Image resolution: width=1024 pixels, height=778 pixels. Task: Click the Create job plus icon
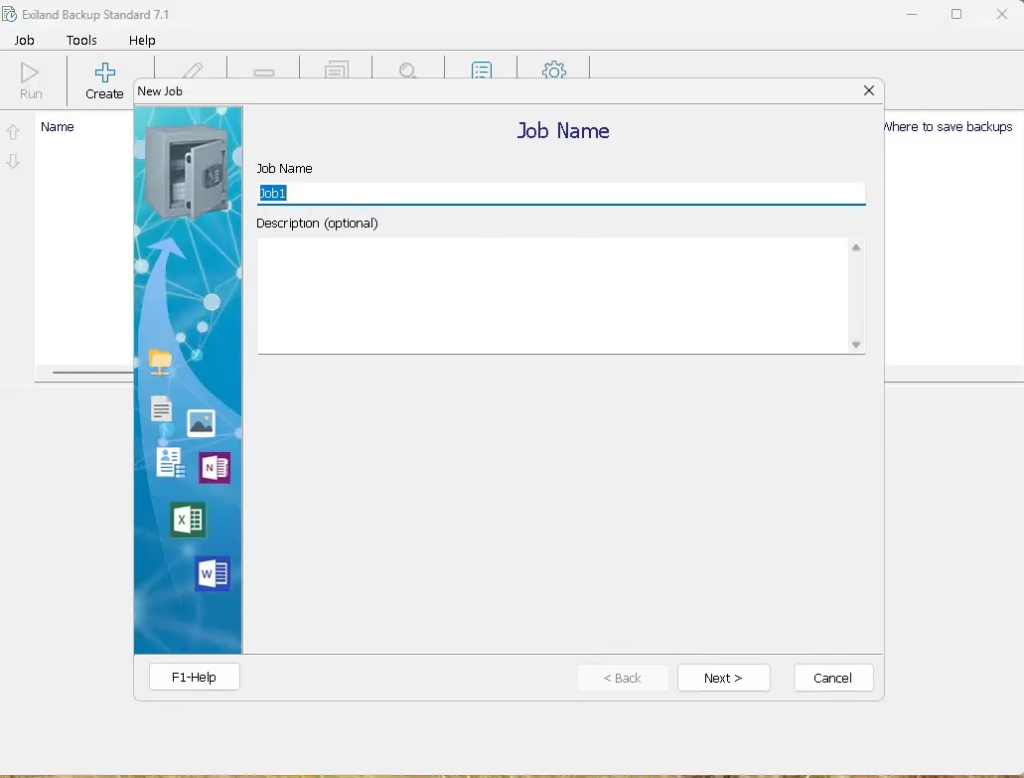(x=104, y=73)
